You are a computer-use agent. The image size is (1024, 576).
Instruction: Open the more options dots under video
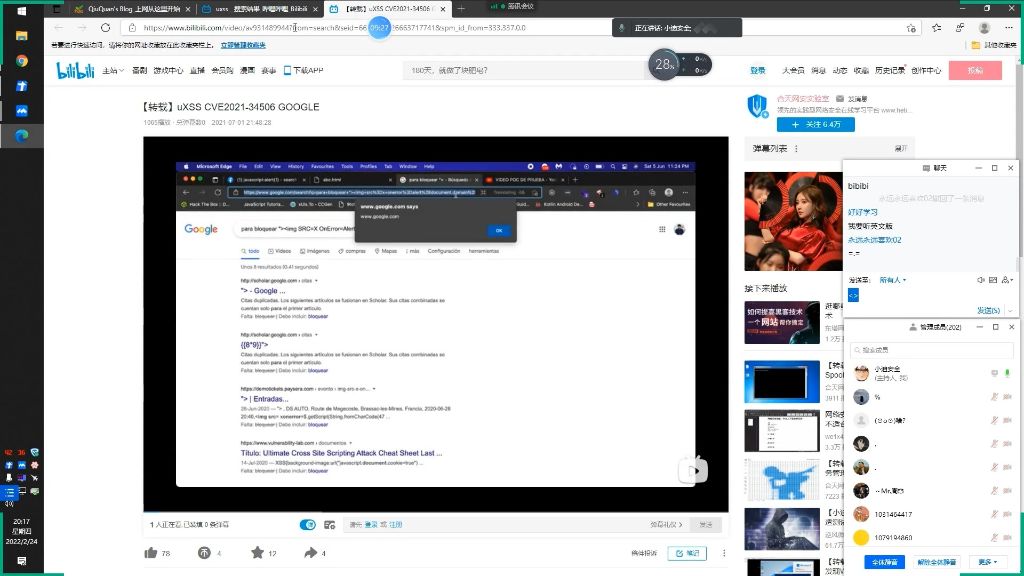tap(724, 553)
